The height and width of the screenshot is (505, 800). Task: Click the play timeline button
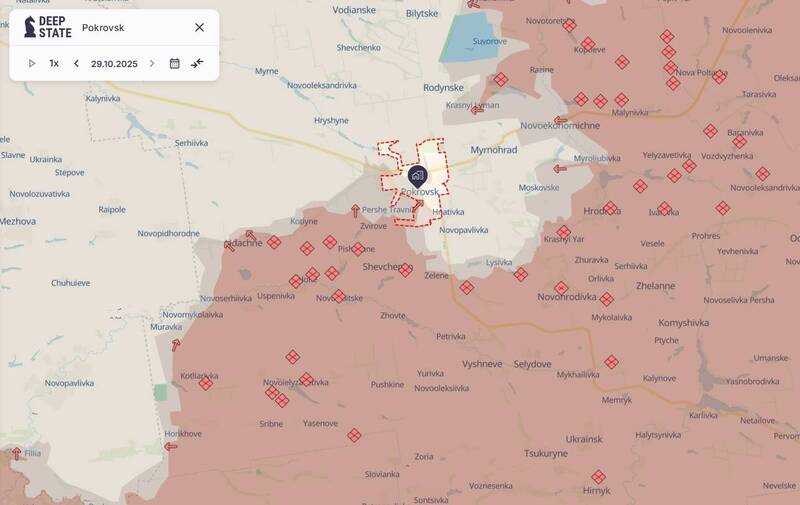point(32,63)
